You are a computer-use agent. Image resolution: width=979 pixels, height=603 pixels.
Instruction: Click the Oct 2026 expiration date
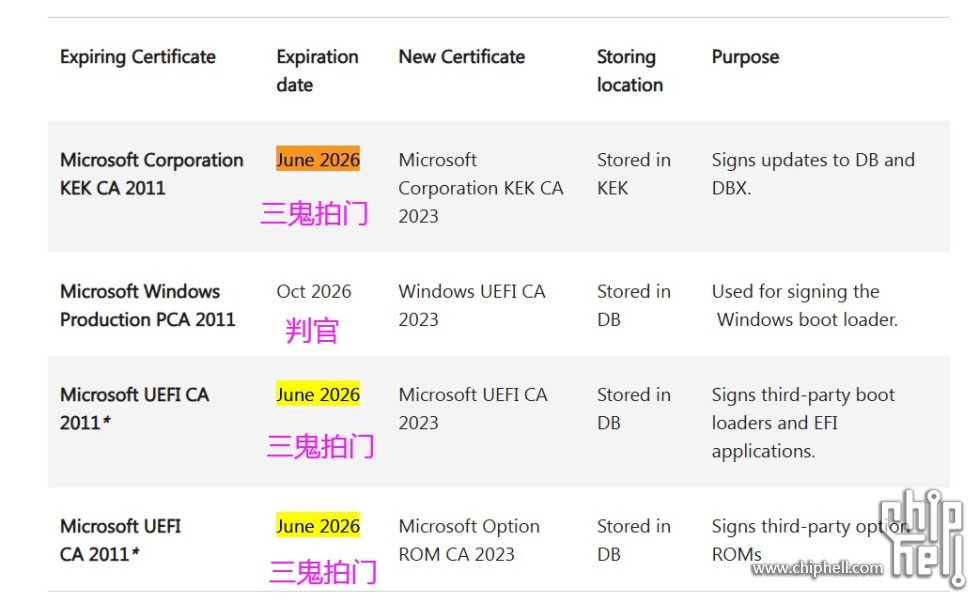click(x=314, y=292)
